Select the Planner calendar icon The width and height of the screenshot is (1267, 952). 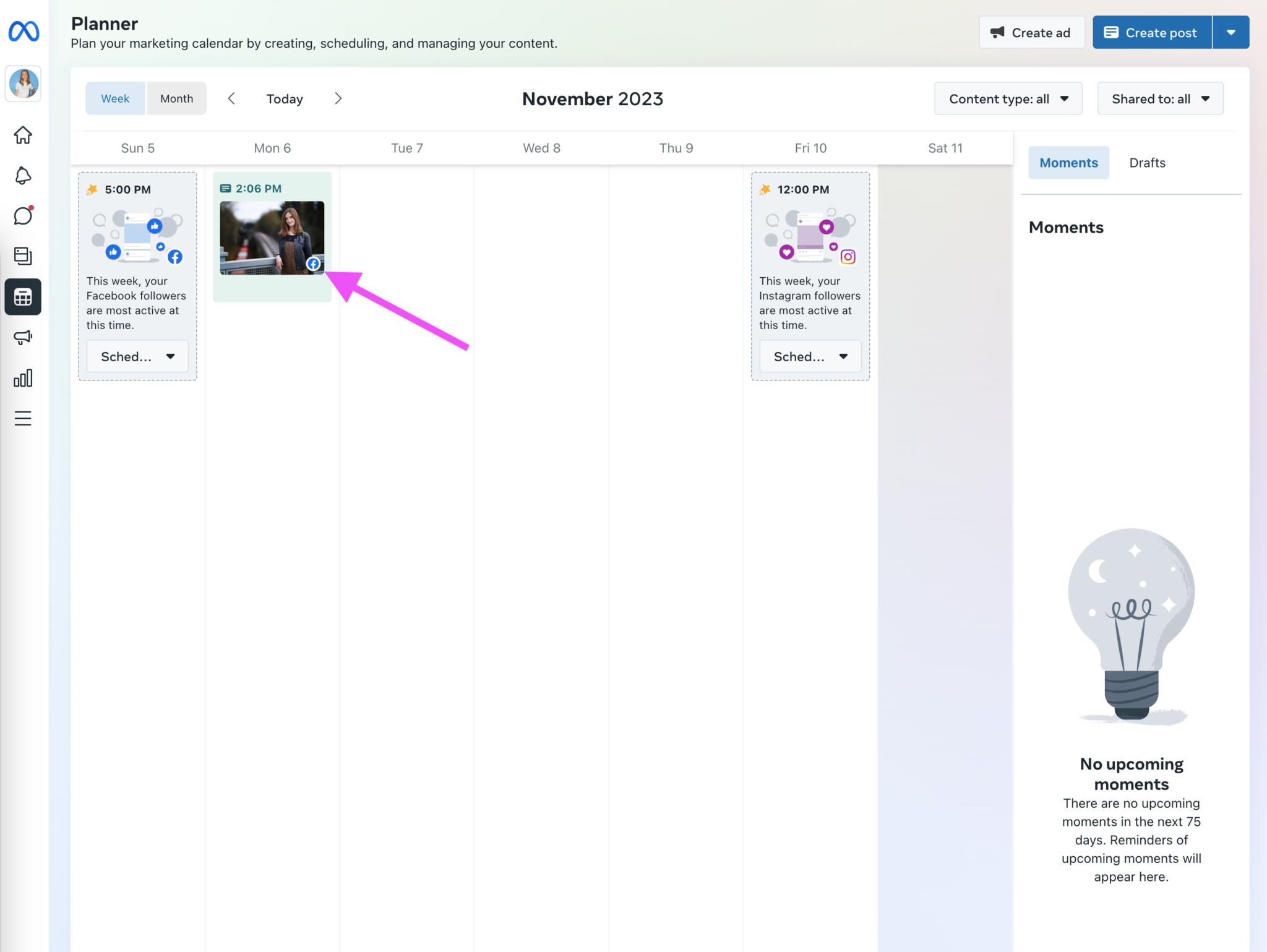pyautogui.click(x=23, y=297)
